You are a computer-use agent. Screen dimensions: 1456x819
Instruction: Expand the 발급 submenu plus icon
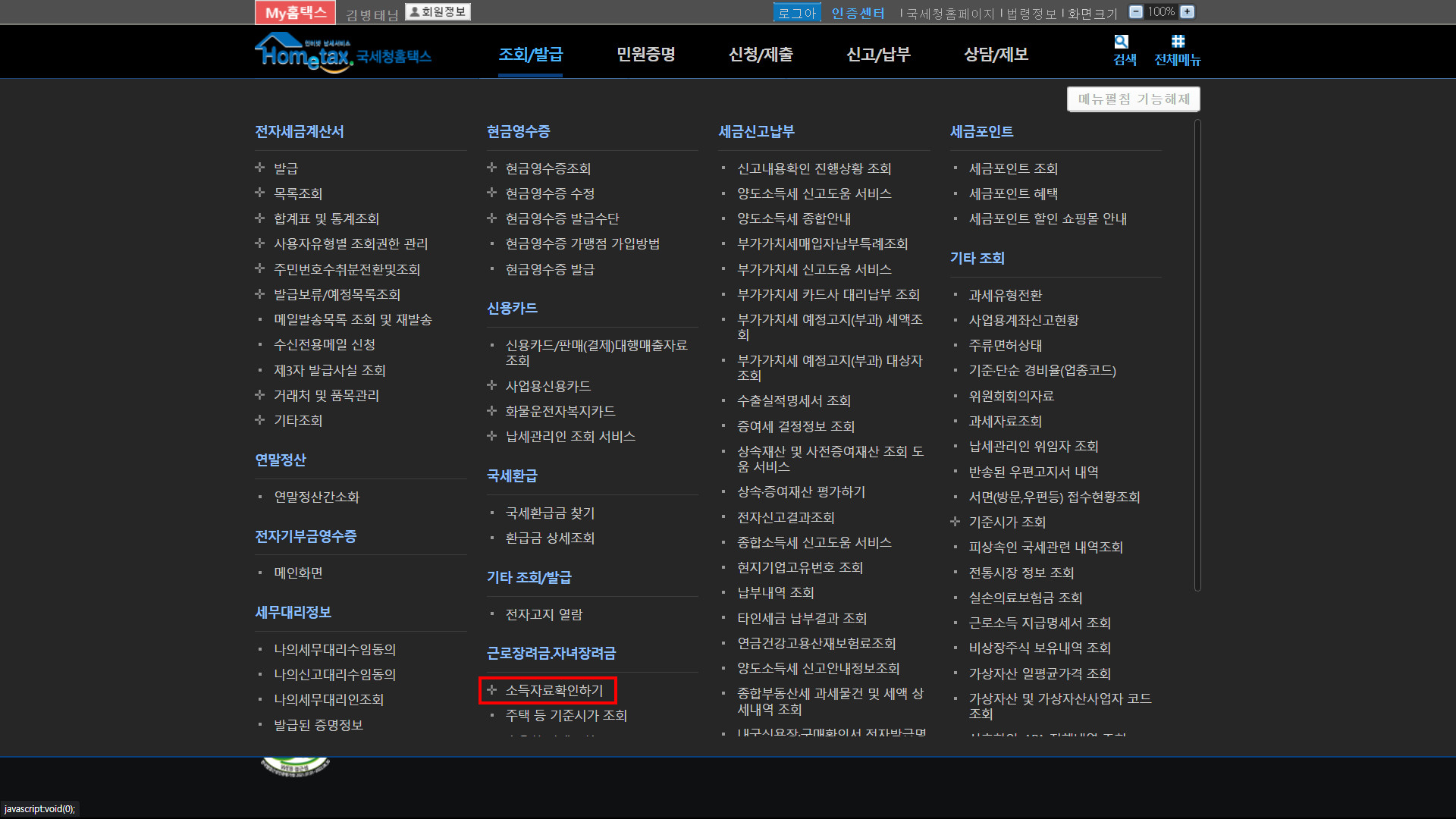tap(260, 168)
